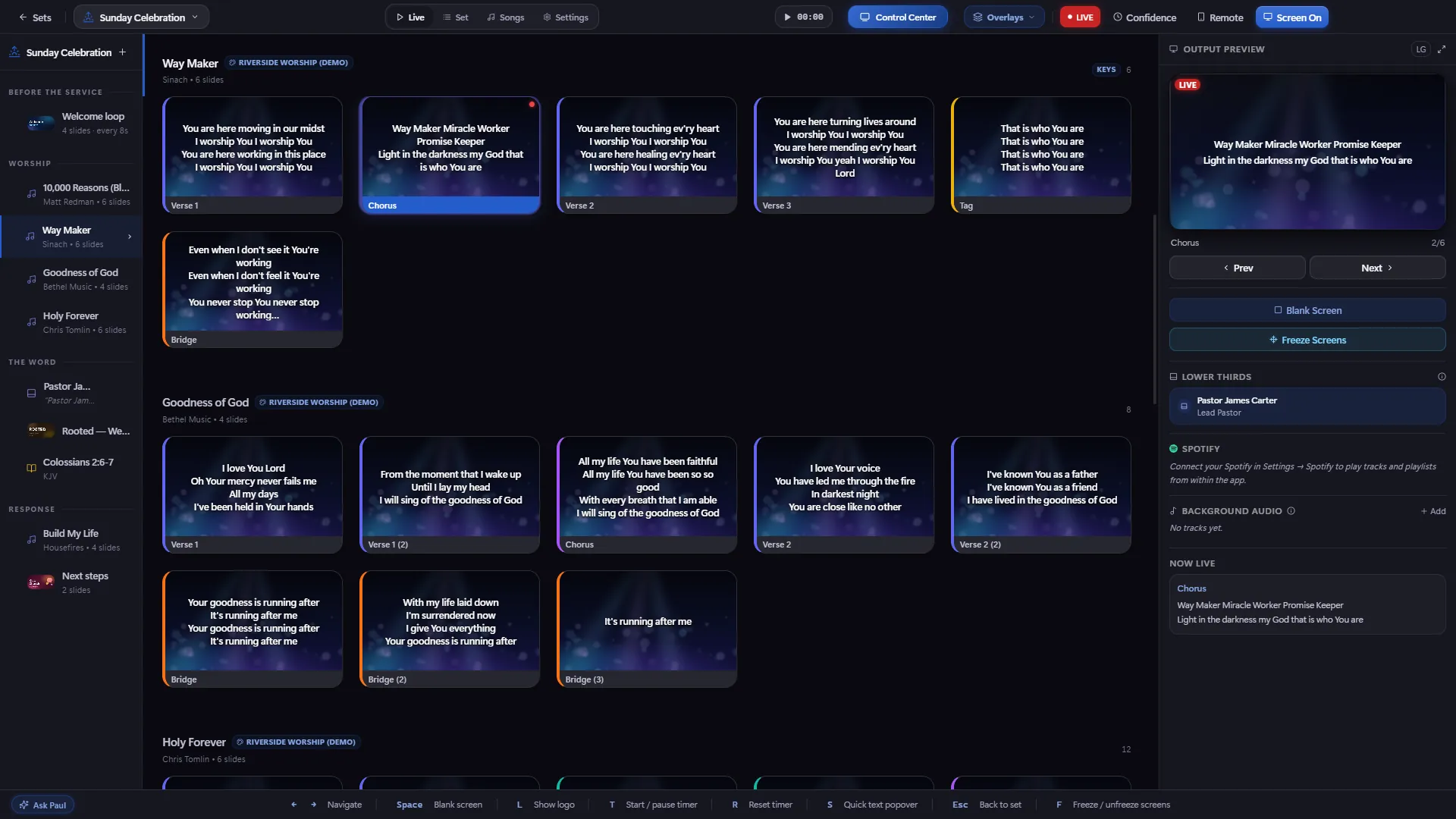Show 'It's running after me' Bridge (3) slide
The image size is (1456, 819).
coord(647,629)
